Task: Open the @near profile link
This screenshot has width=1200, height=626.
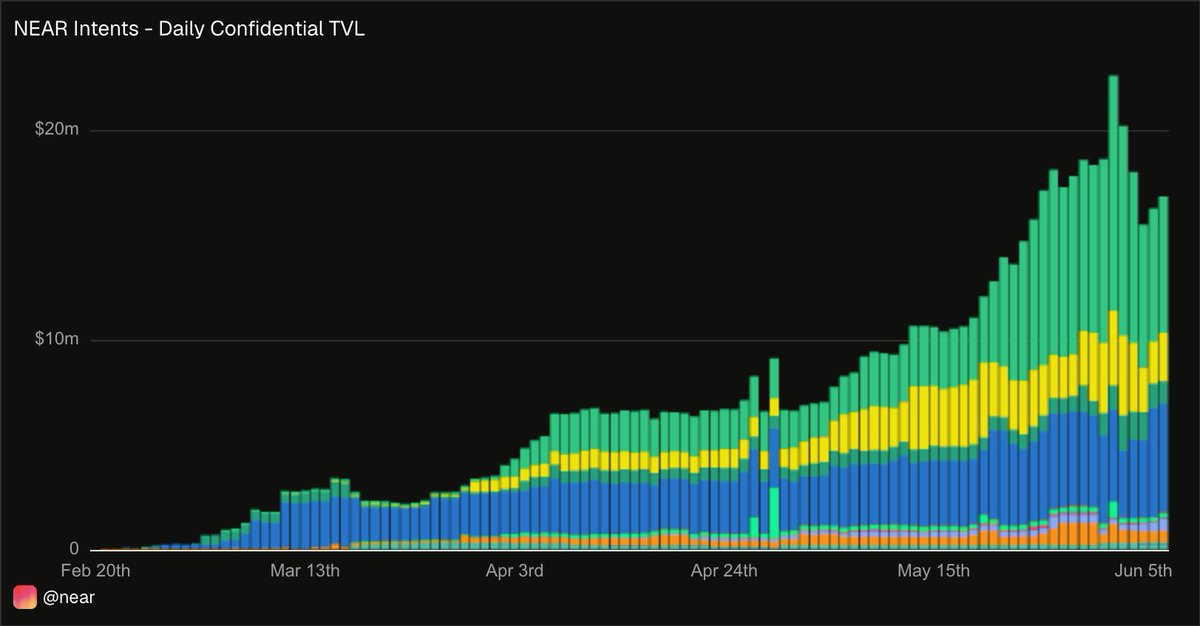Action: [67, 597]
